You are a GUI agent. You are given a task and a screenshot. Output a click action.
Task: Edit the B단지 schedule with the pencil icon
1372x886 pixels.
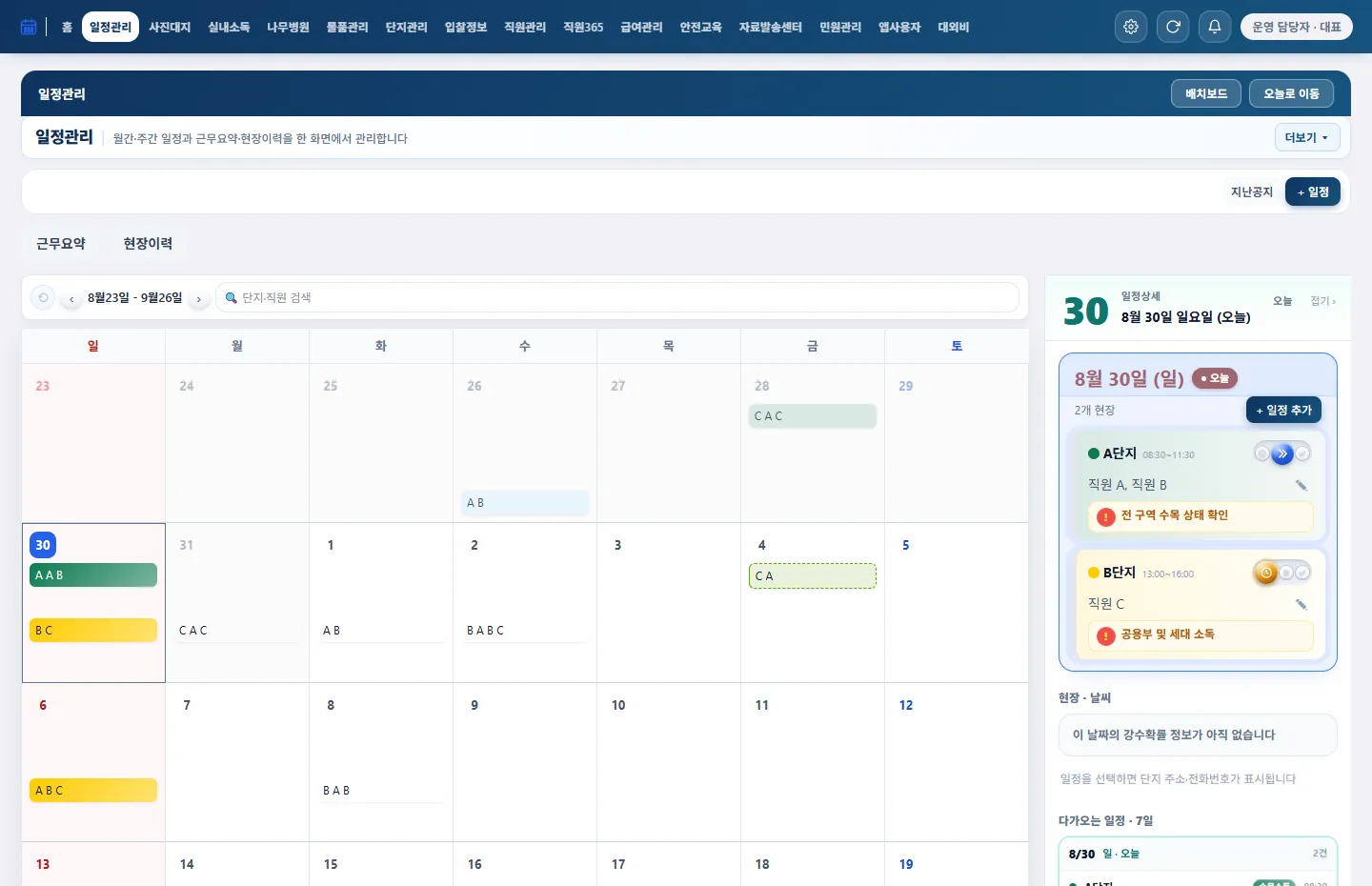tap(1301, 605)
